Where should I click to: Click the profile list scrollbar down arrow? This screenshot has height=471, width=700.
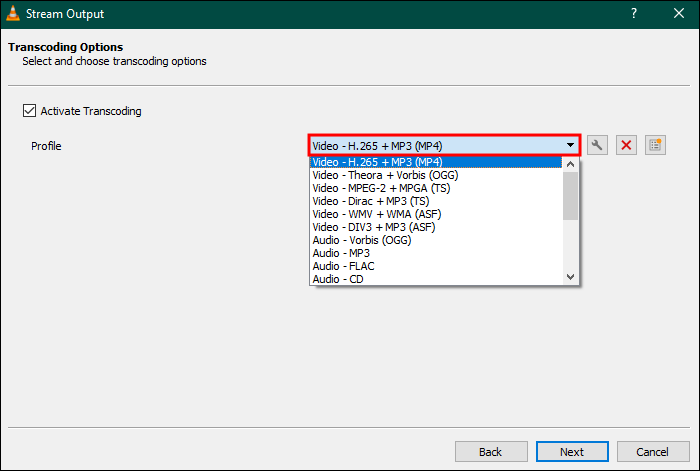[571, 277]
